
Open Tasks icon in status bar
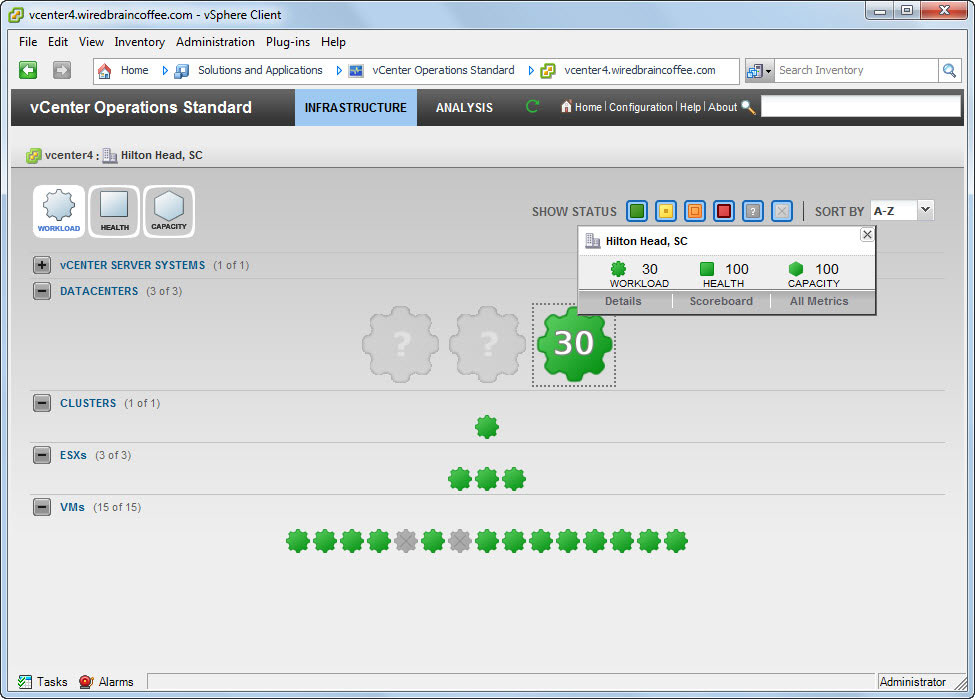pos(25,682)
